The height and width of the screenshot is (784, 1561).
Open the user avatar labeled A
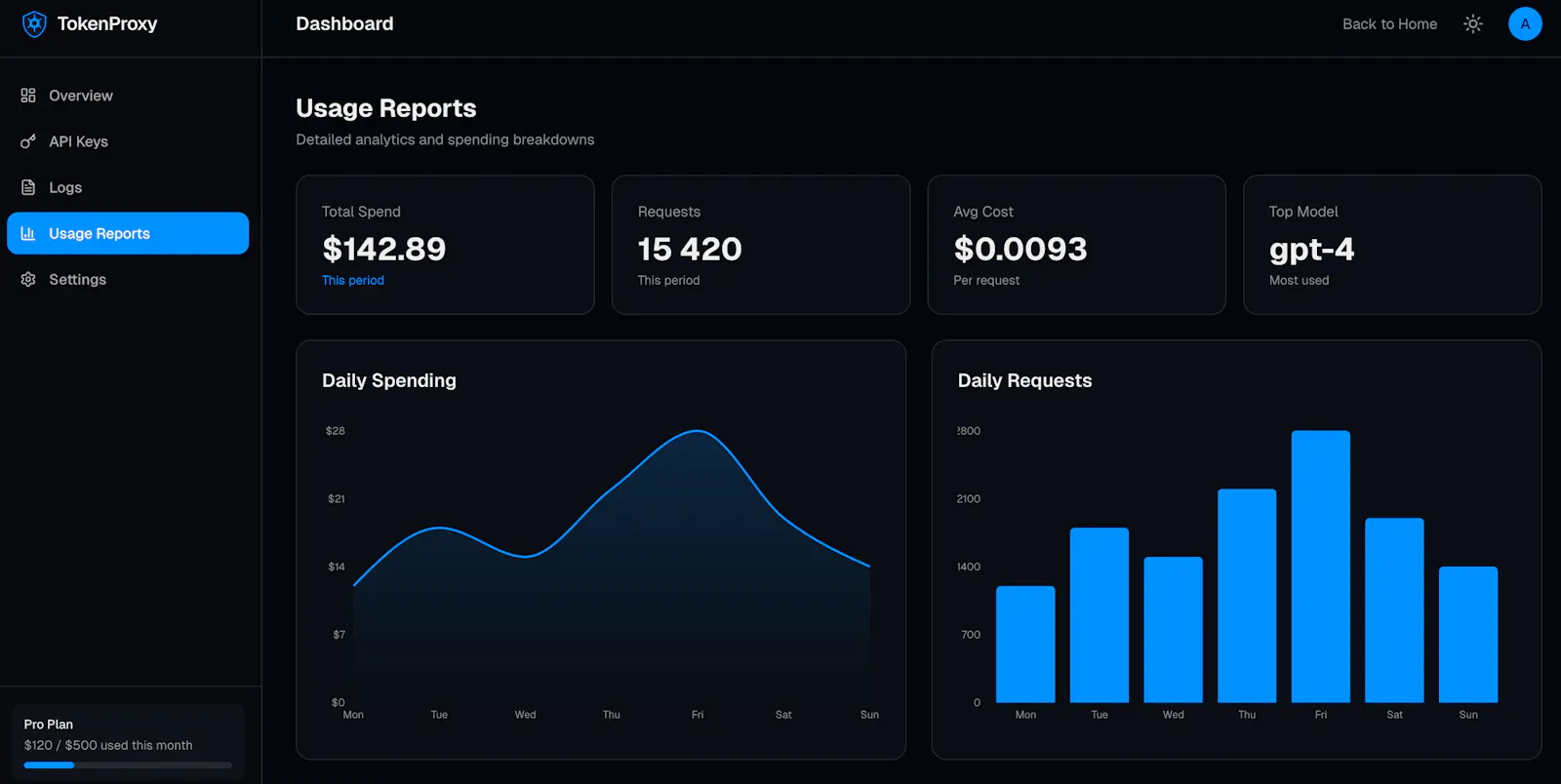pos(1525,23)
